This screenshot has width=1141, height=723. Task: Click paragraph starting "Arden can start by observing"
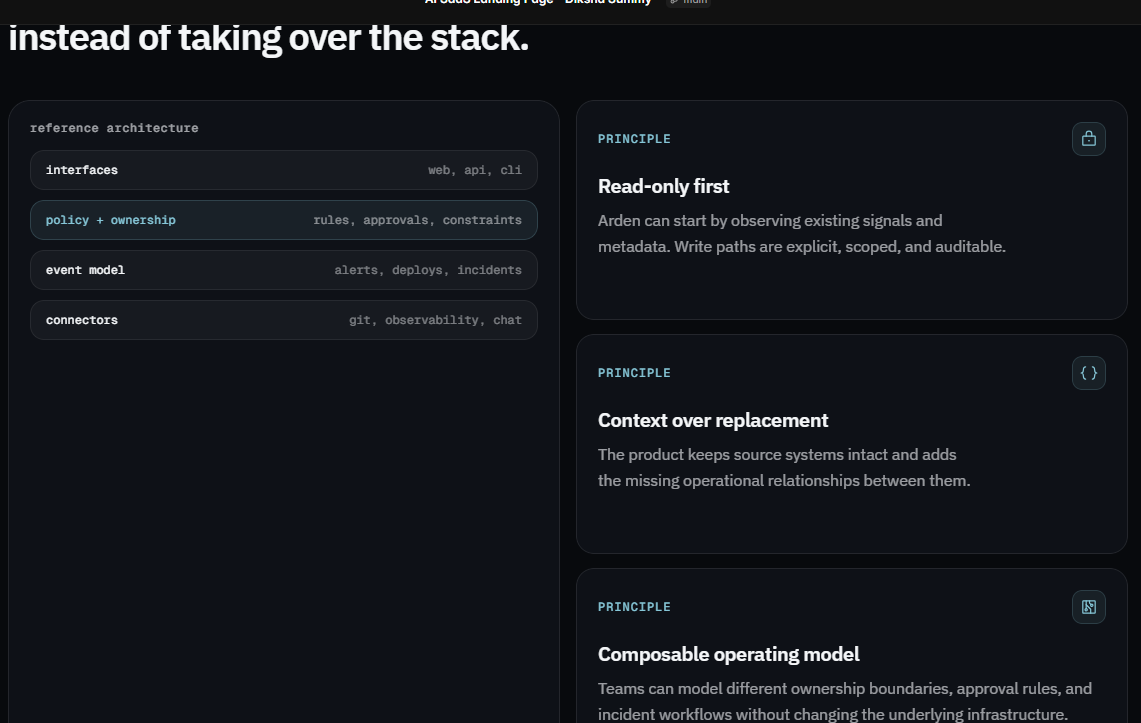coord(802,234)
